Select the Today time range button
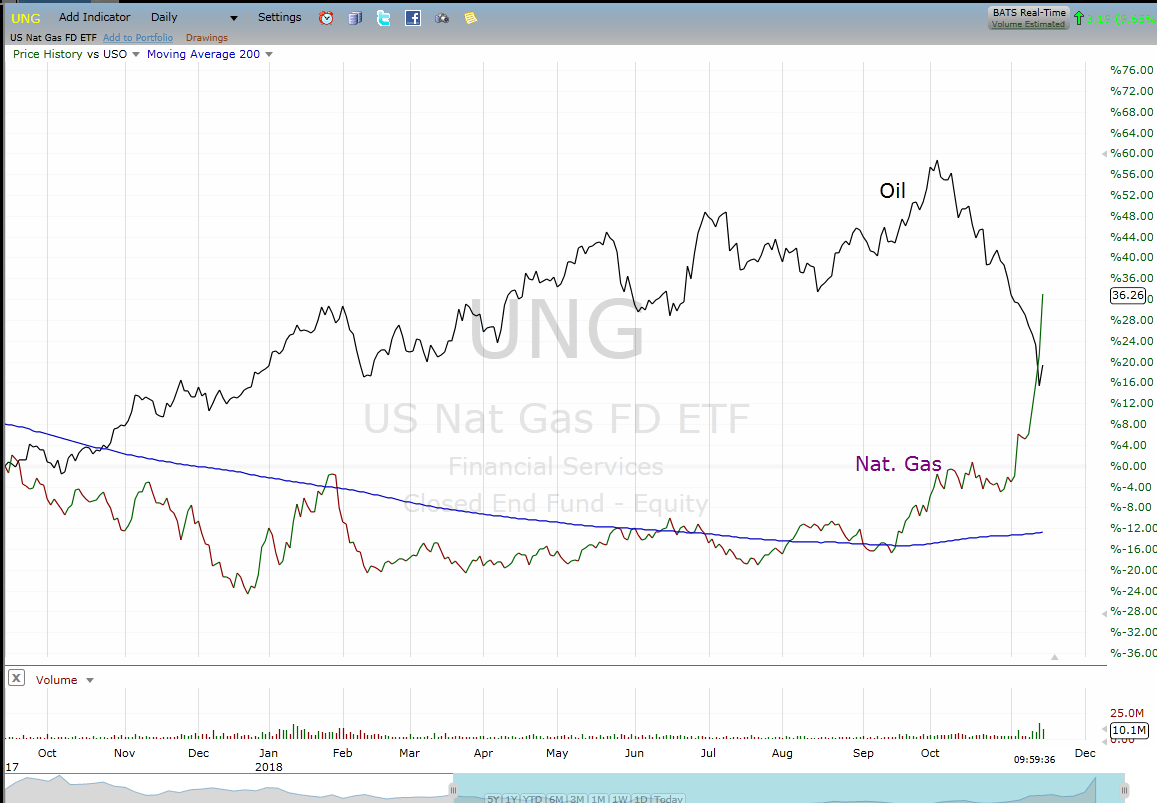The image size is (1157, 803). click(x=669, y=799)
